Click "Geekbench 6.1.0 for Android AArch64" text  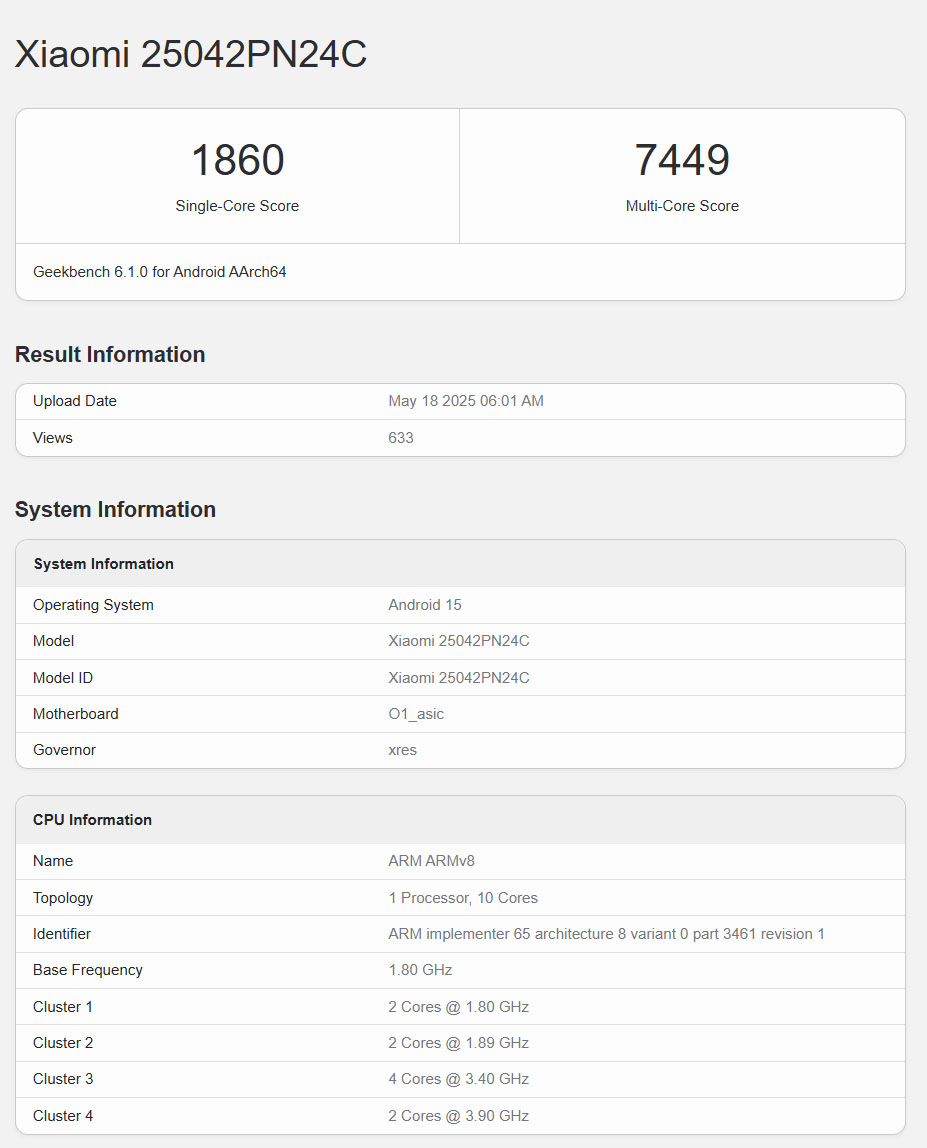click(x=160, y=272)
